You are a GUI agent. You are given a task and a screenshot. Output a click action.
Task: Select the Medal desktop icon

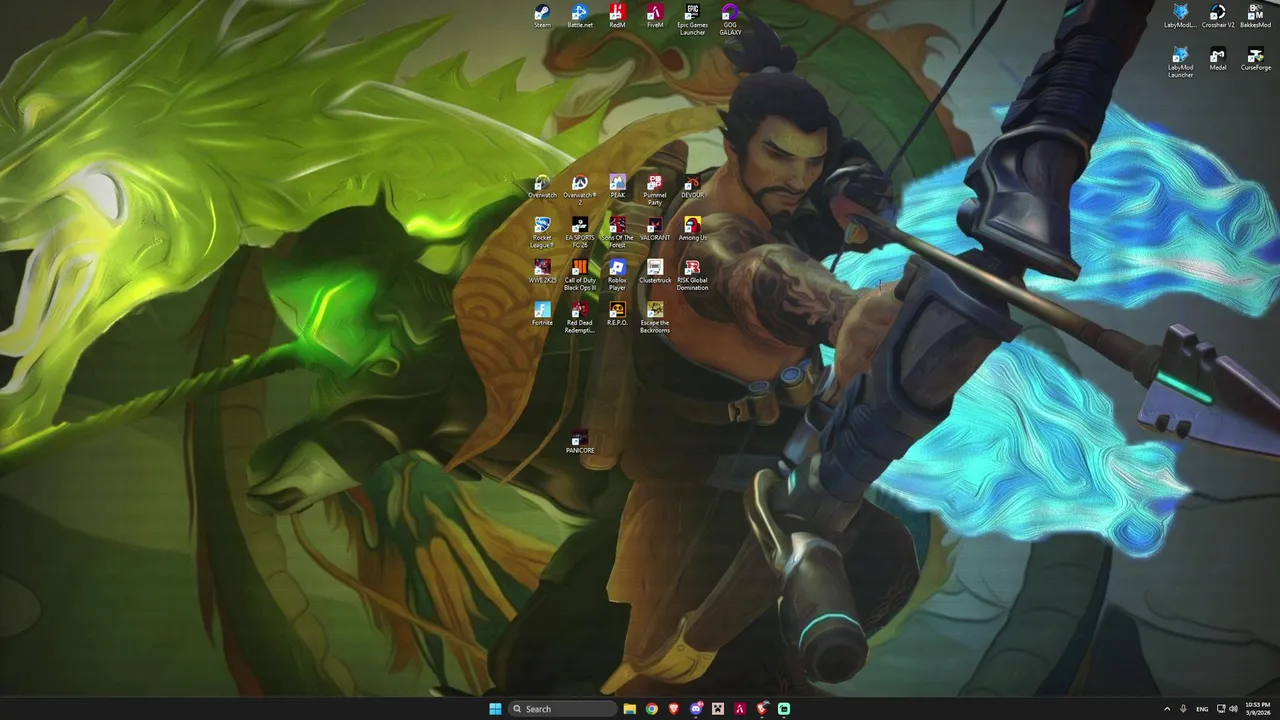click(x=1218, y=59)
